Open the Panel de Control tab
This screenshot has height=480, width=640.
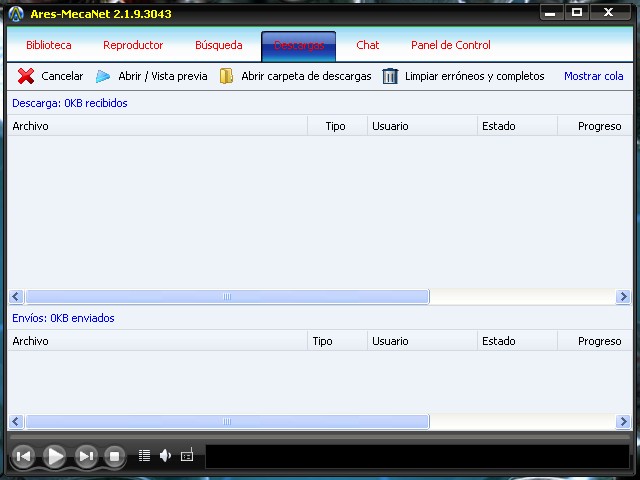(x=451, y=45)
